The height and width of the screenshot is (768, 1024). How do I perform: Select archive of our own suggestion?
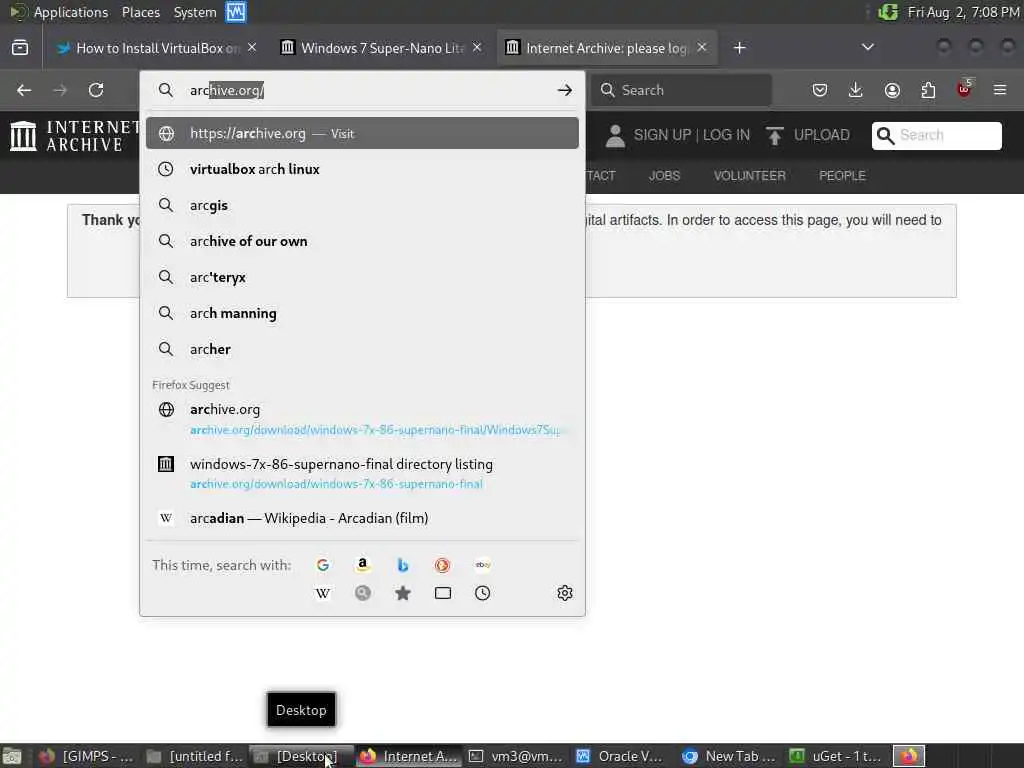(x=362, y=241)
